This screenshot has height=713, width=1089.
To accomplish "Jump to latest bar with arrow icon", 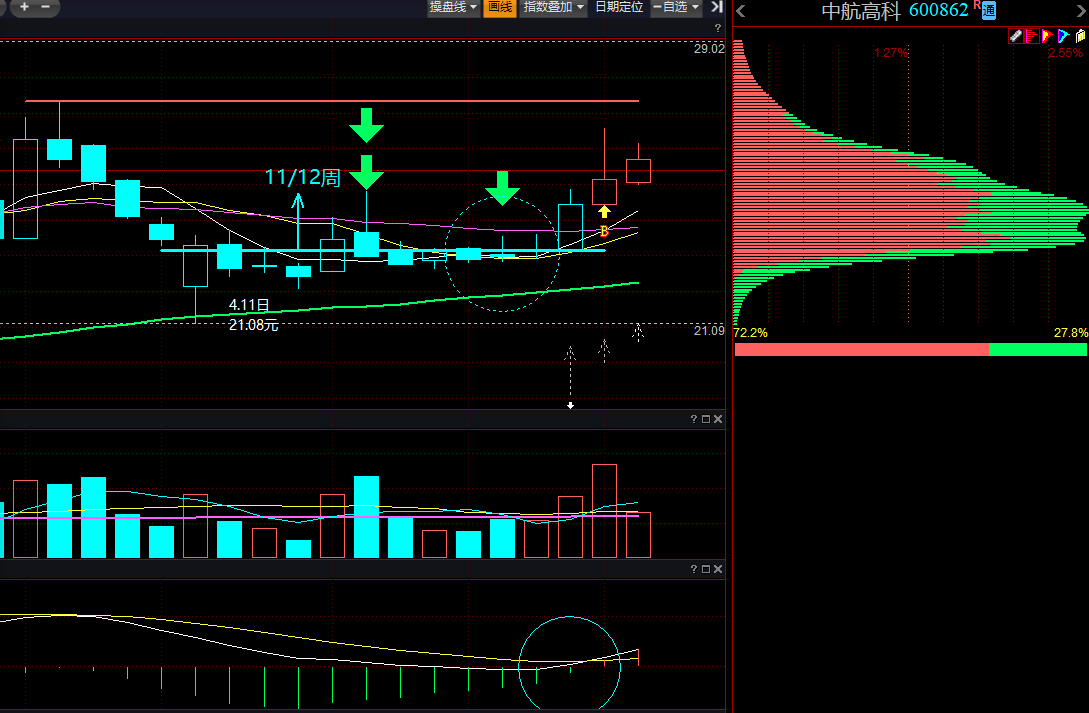I will [x=717, y=7].
